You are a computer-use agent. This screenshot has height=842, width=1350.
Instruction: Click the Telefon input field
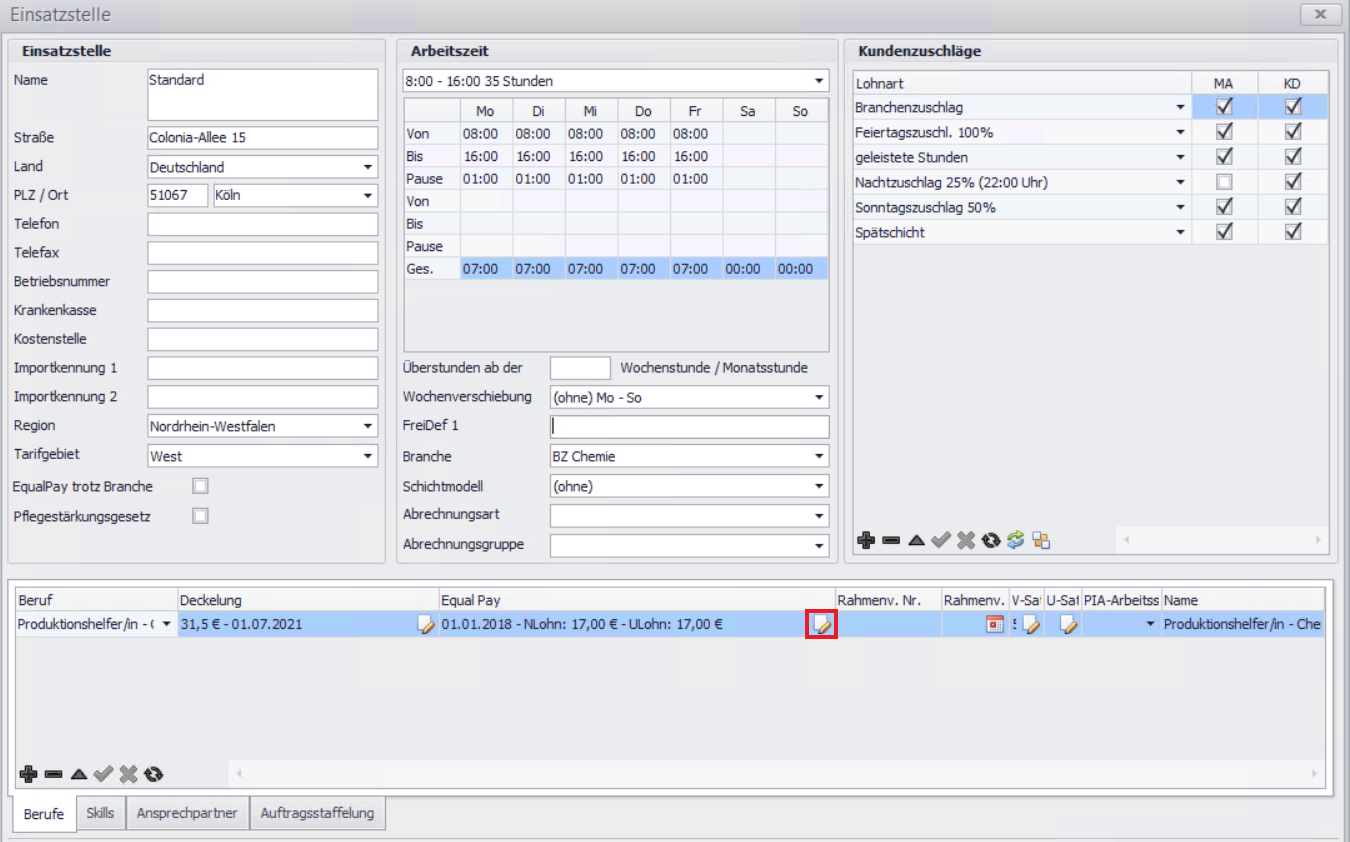tap(263, 224)
